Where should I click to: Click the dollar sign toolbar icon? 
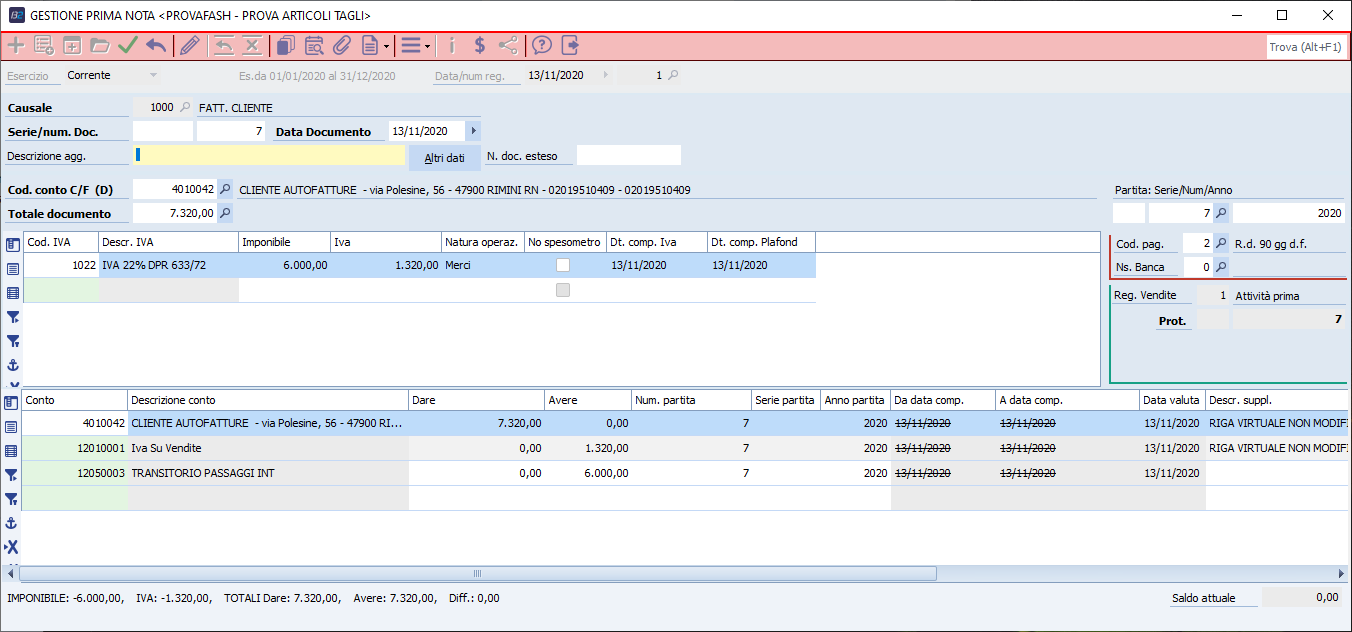pos(480,45)
